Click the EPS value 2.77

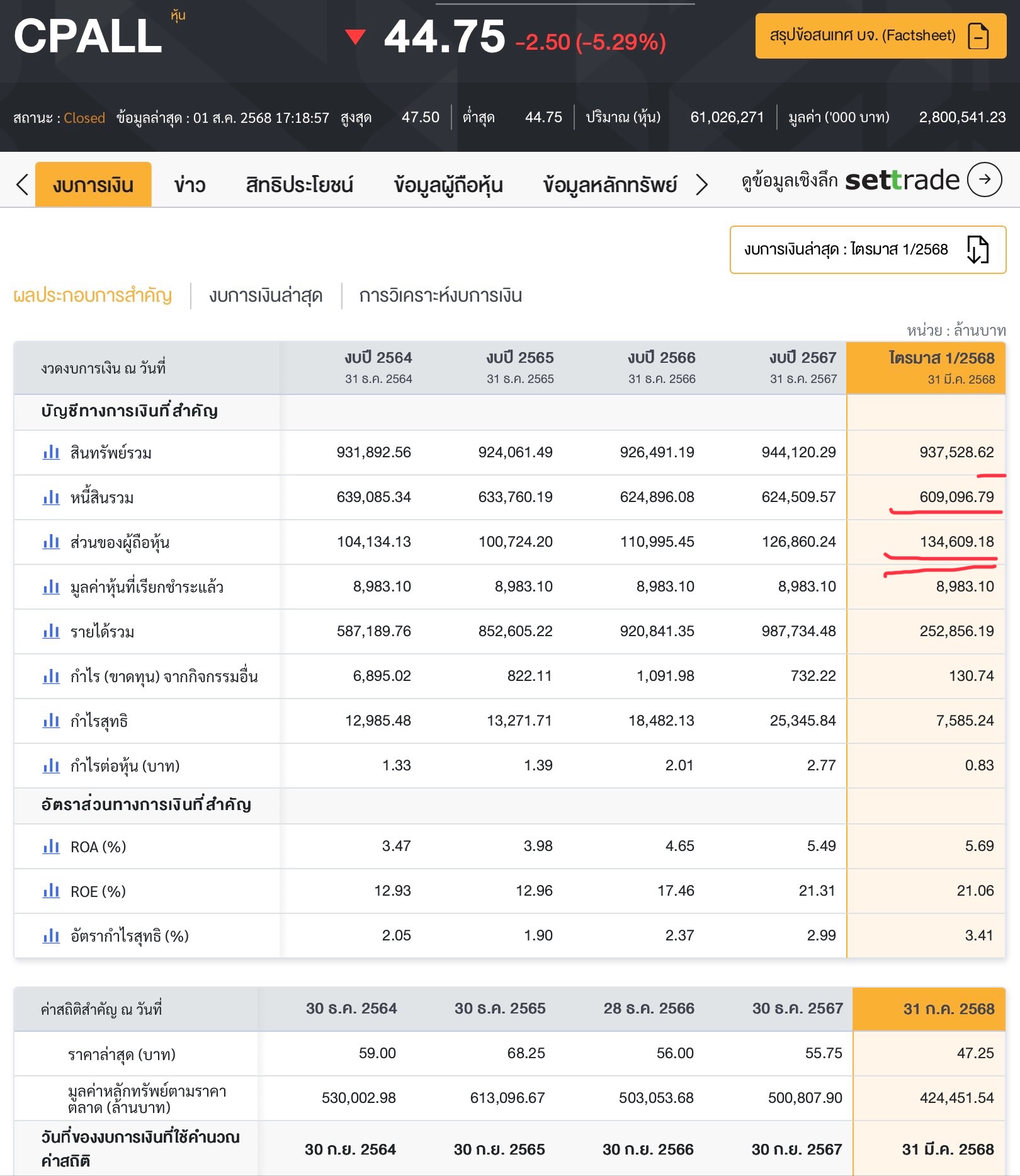pyautogui.click(x=821, y=765)
